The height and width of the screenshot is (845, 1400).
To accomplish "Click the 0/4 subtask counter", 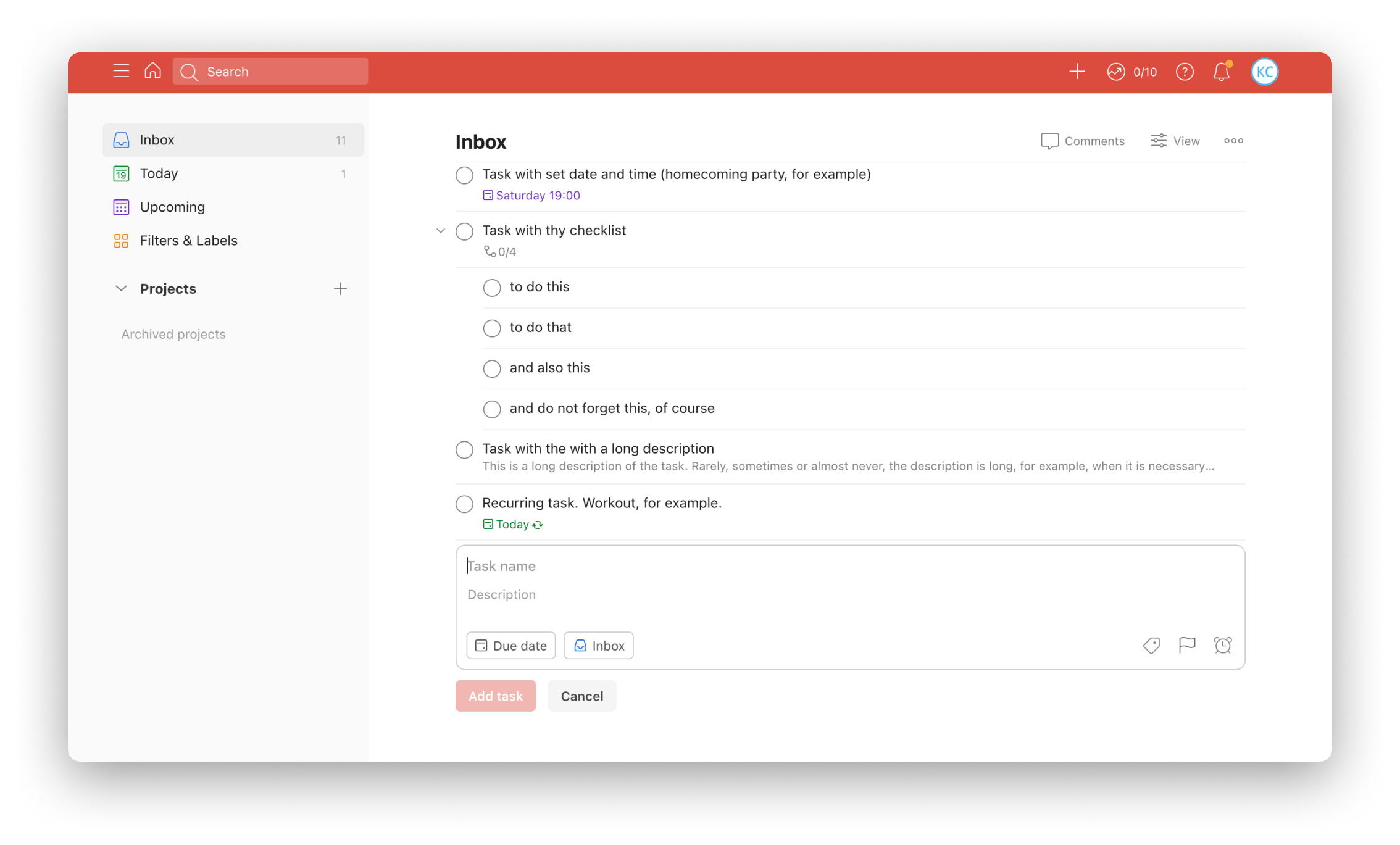I will (500, 252).
